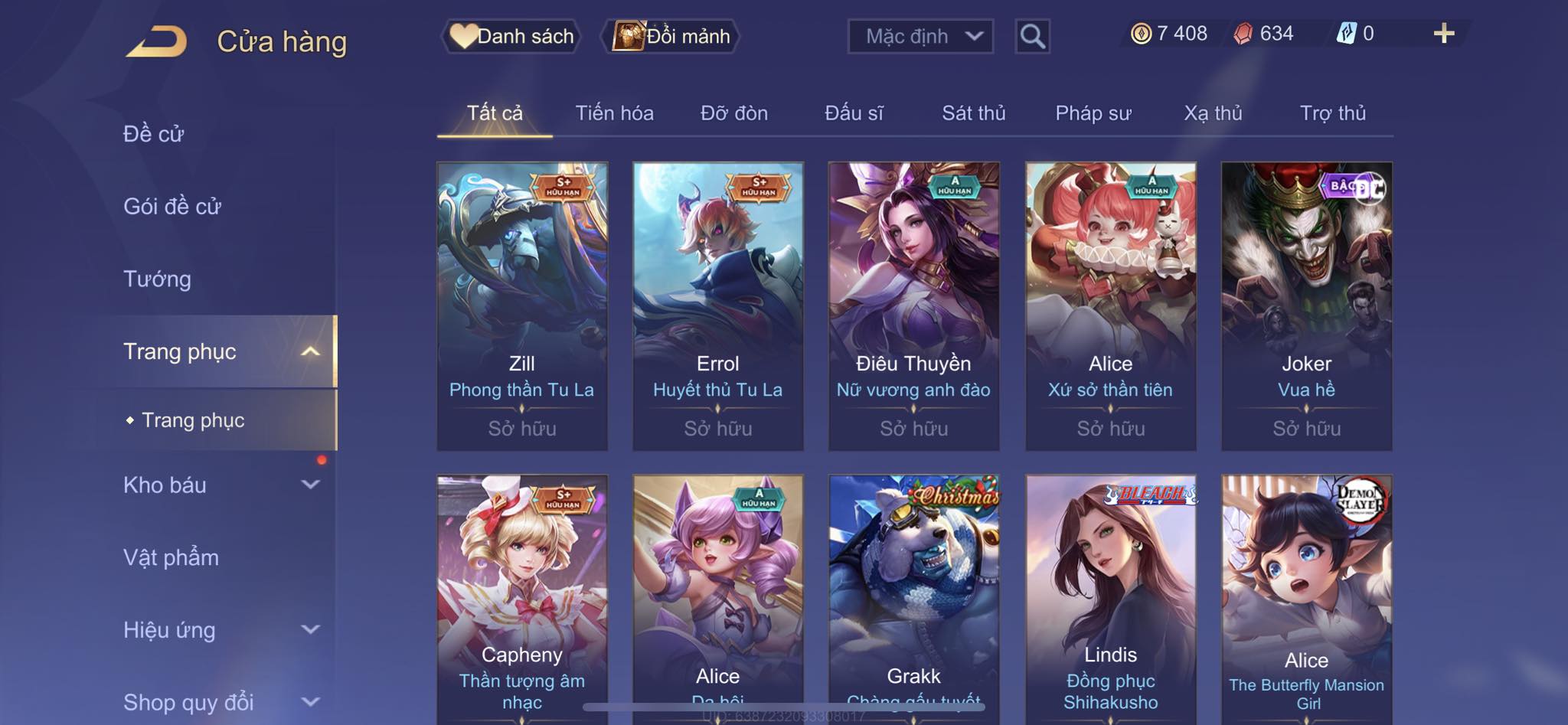This screenshot has height=725, width=1568.
Task: Select the Joker Vua hề skin card
Action: pos(1306,306)
